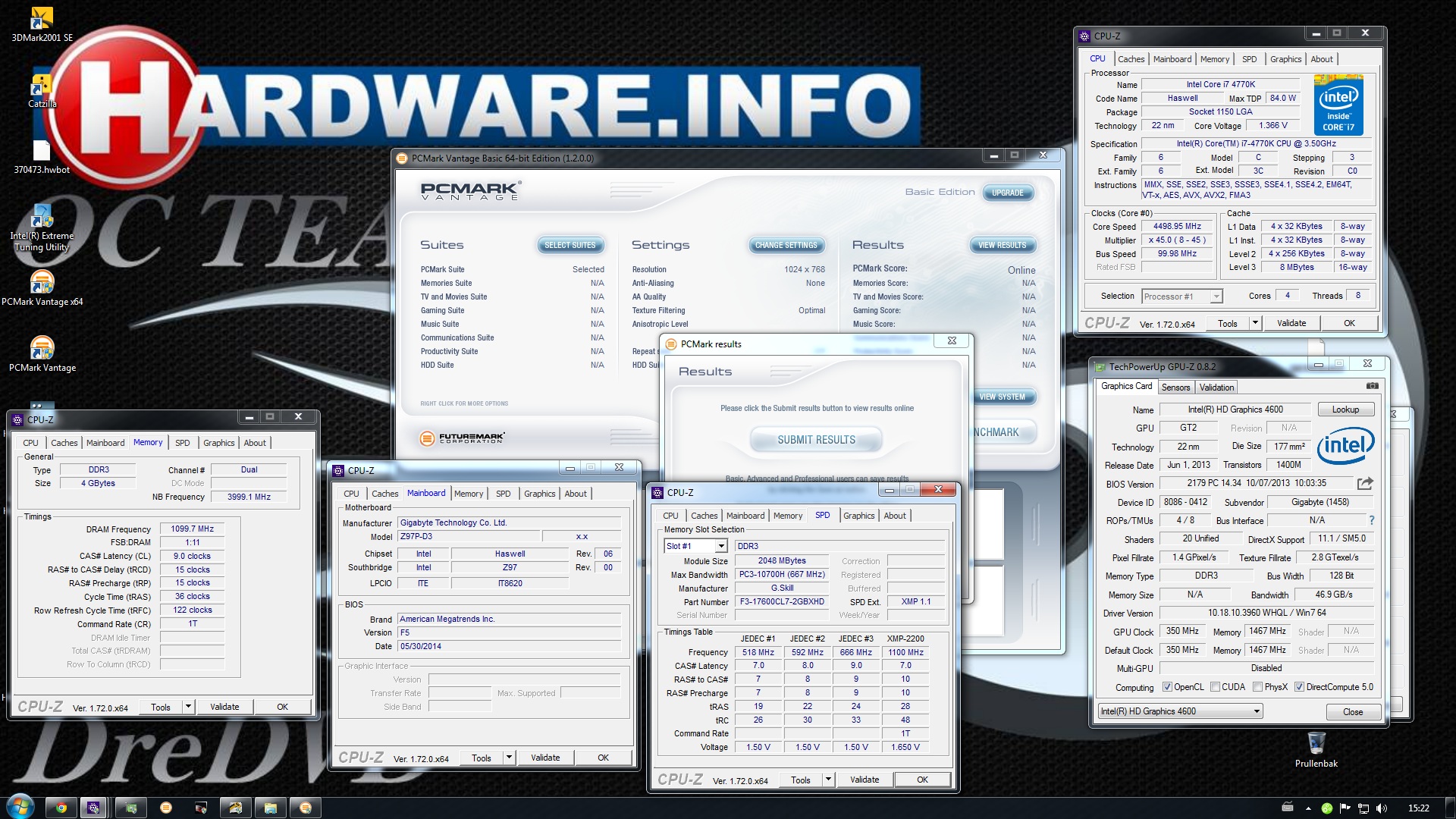The height and width of the screenshot is (819, 1456).
Task: Toggle the DirectCompute 5.0 checkbox
Action: [x=1299, y=687]
